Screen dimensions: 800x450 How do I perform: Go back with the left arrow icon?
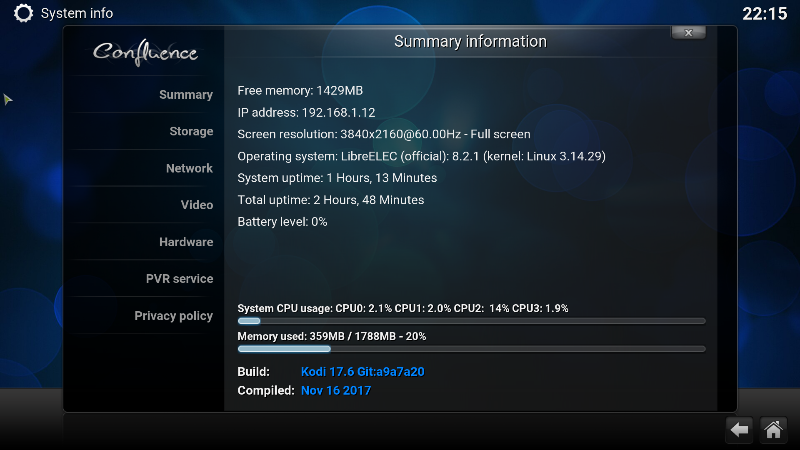tap(739, 430)
